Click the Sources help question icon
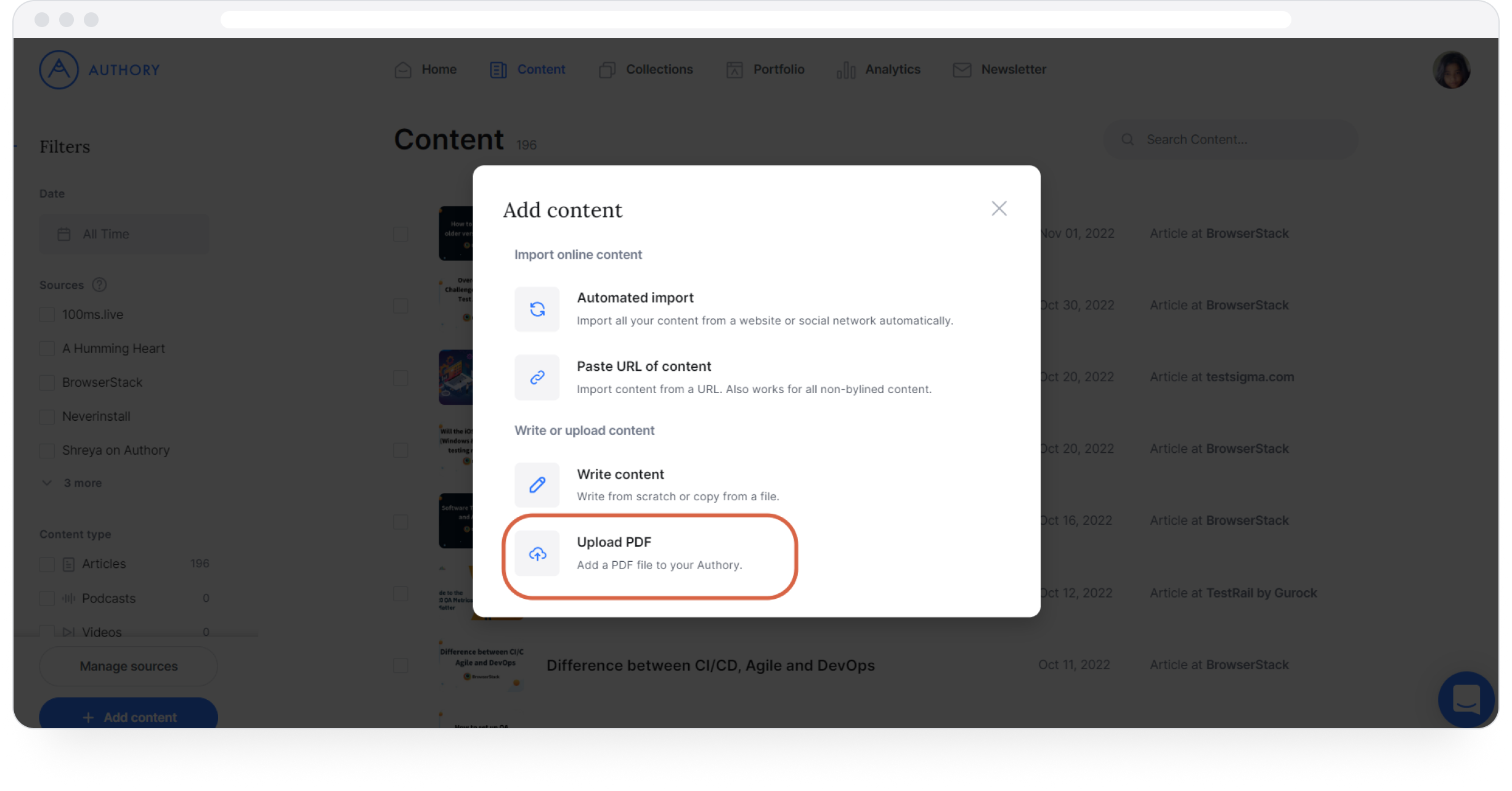 click(x=99, y=285)
